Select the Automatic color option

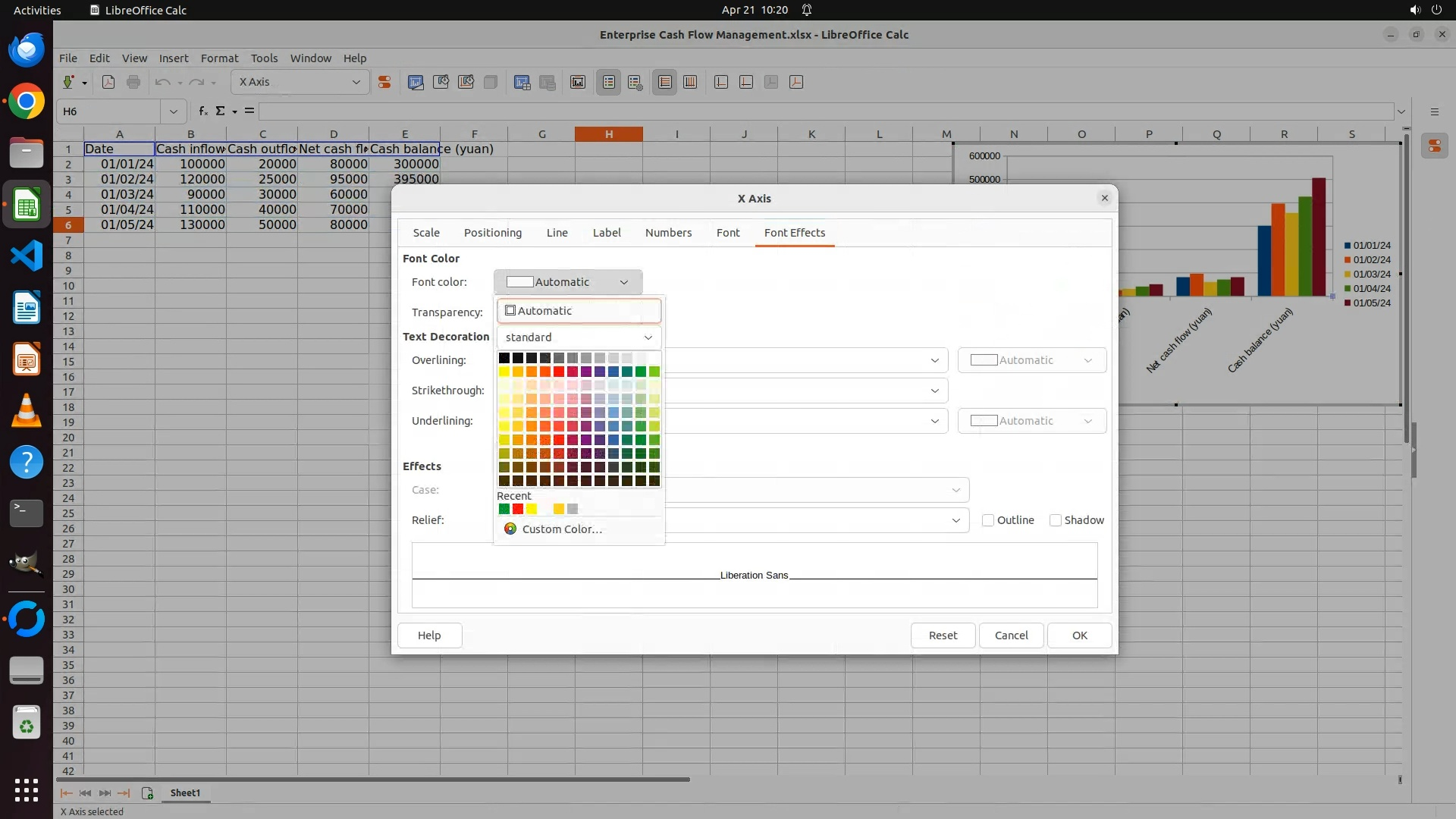[579, 311]
